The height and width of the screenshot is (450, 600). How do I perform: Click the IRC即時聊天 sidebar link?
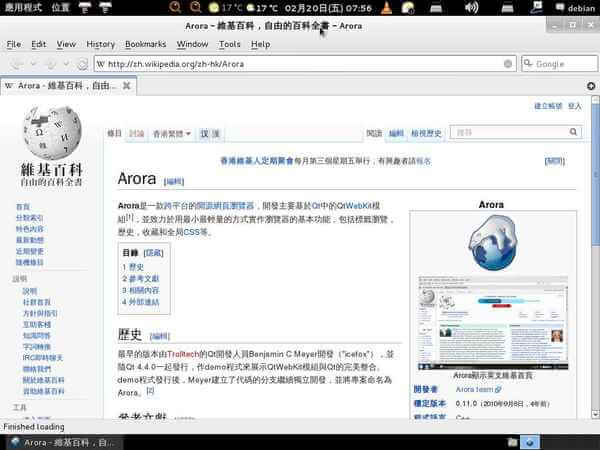pyautogui.click(x=42, y=358)
